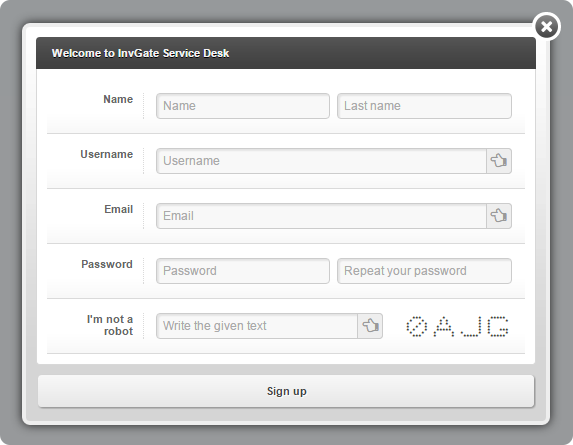Image resolution: width=573 pixels, height=445 pixels.
Task: Focus the Repeat your password field
Action: 424,271
